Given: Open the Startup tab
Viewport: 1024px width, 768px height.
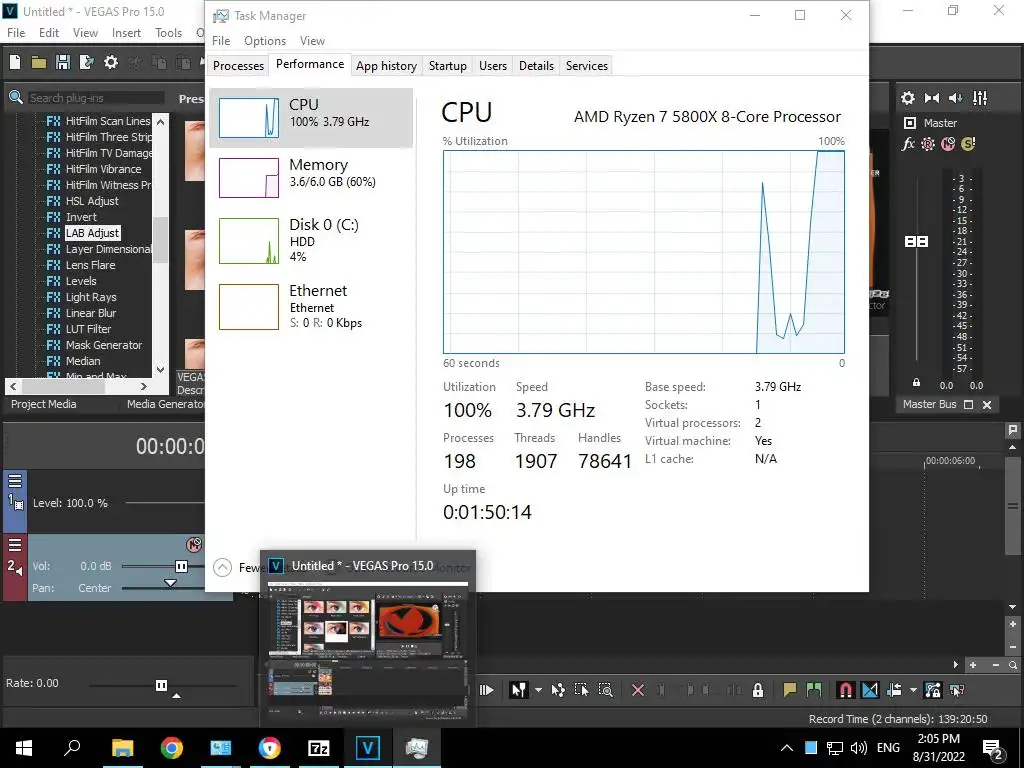Looking at the screenshot, I should pos(448,65).
